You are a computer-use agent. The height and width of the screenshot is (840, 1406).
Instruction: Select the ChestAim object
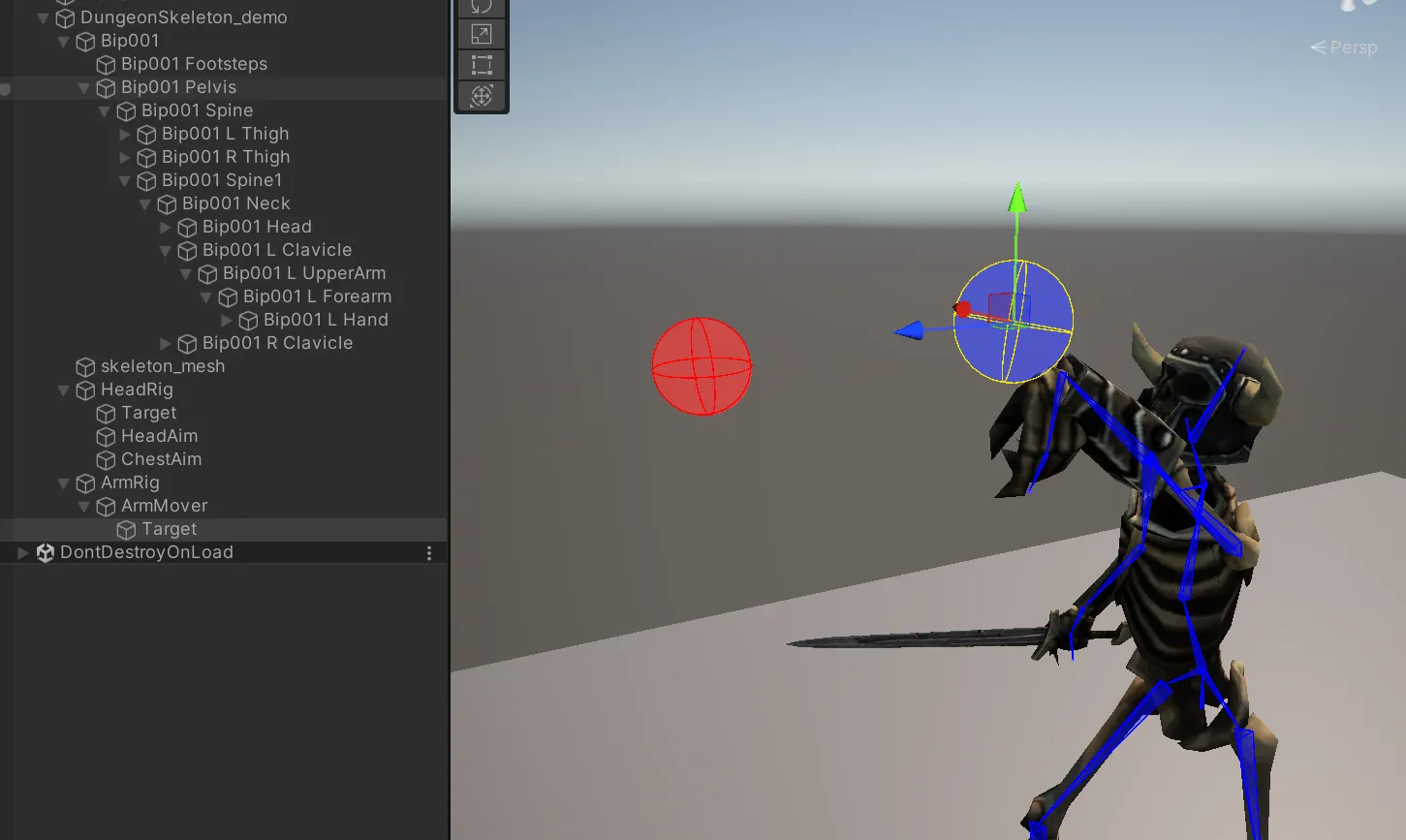(x=161, y=459)
